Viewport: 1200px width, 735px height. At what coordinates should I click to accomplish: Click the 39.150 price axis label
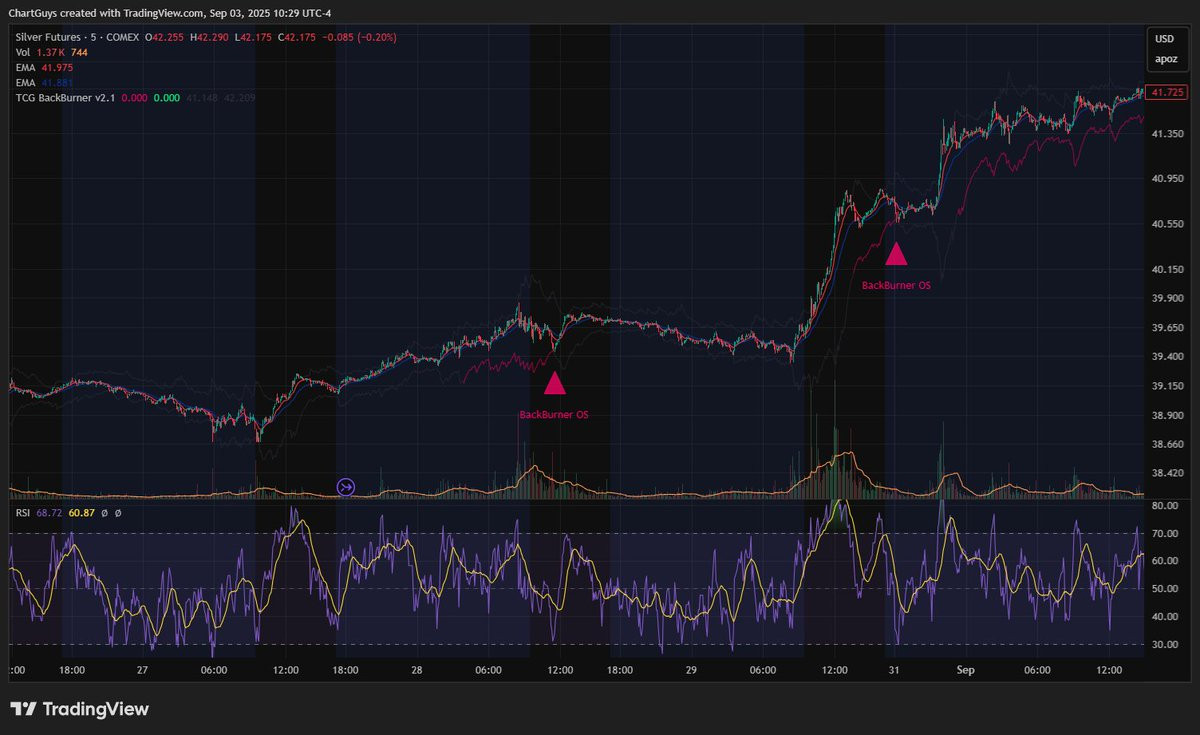click(x=1166, y=385)
